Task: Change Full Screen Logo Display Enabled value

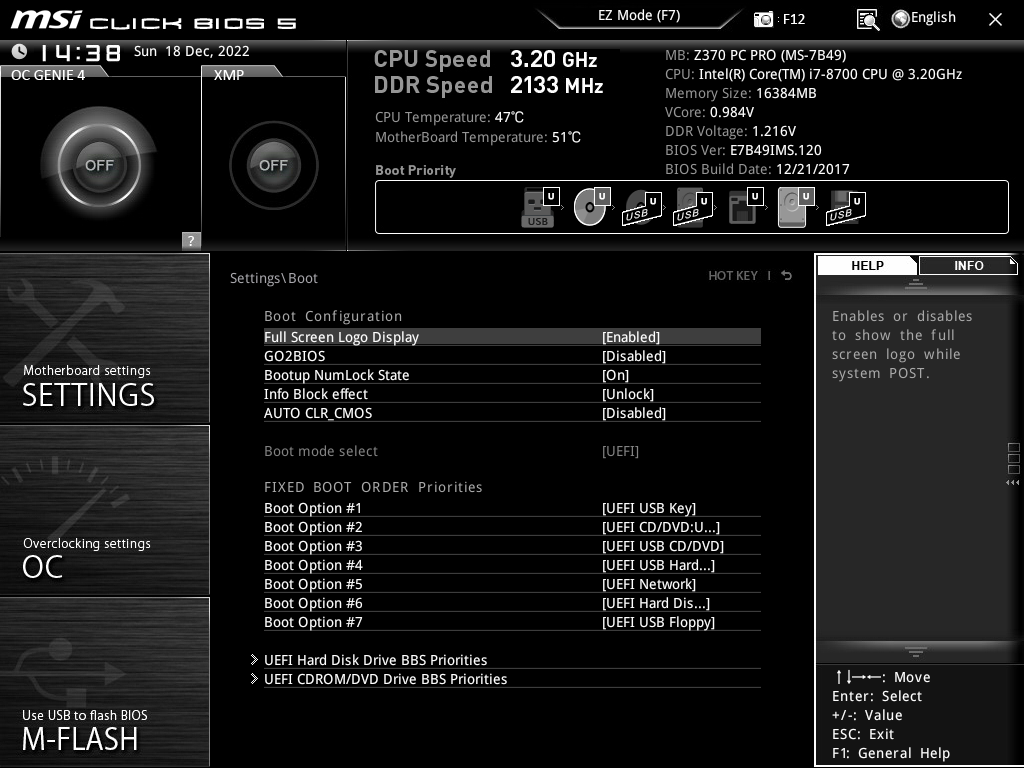Action: [631, 337]
